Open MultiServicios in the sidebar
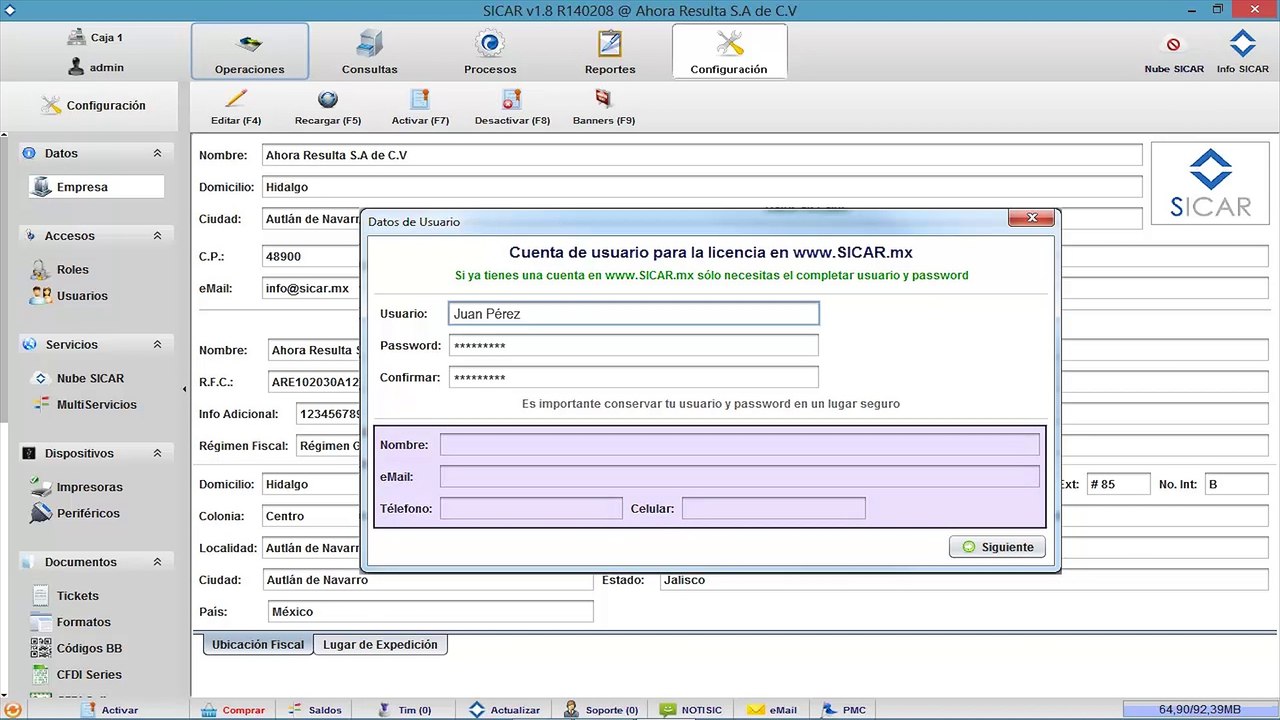 pyautogui.click(x=84, y=405)
